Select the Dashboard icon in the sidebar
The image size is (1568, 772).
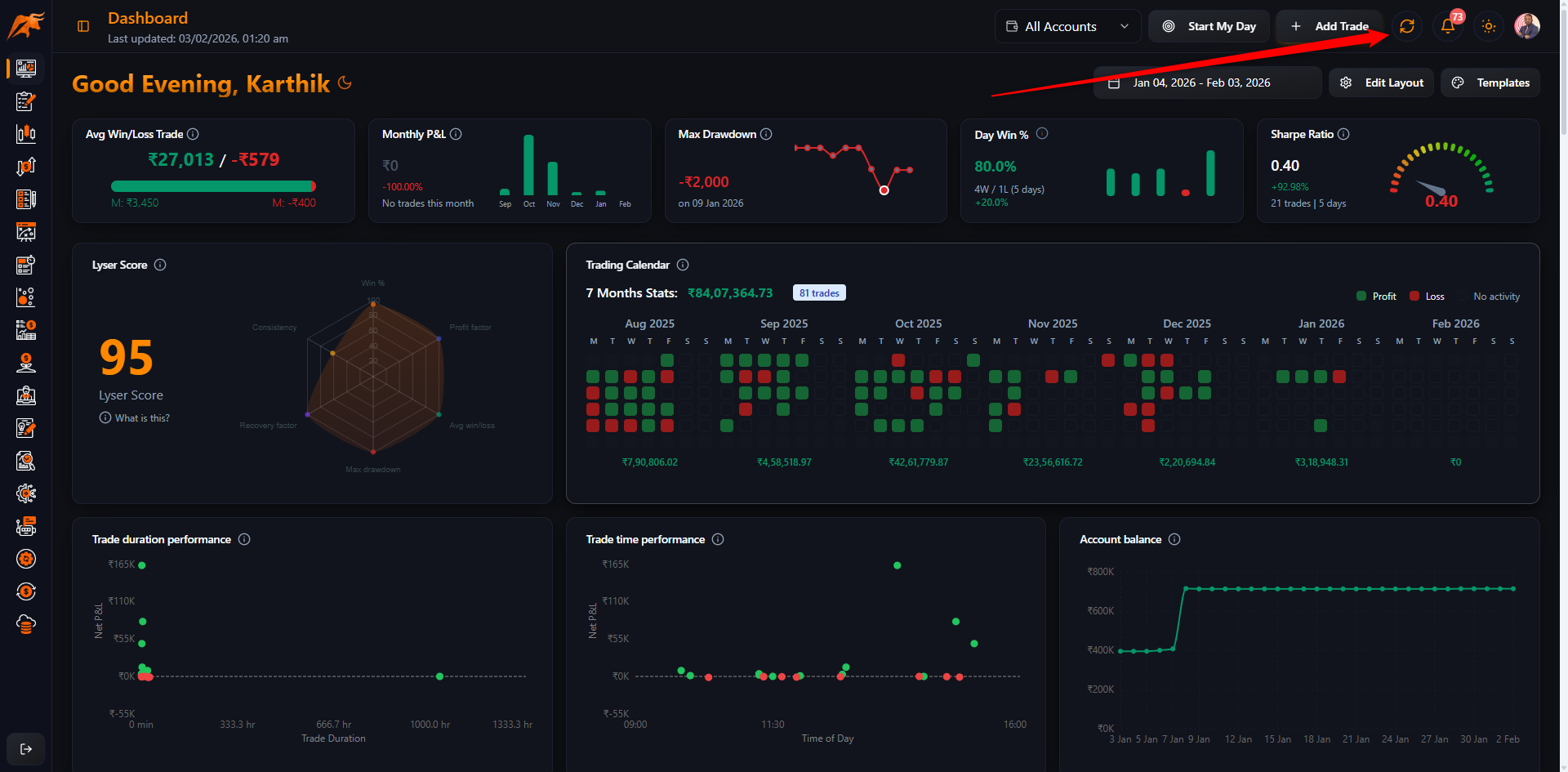pos(25,69)
